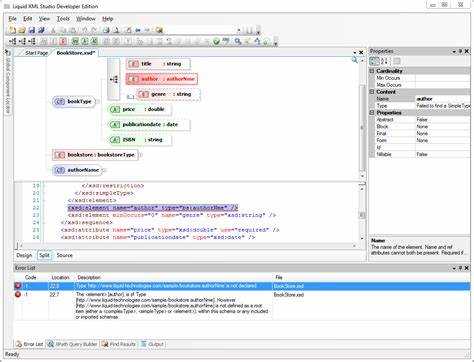Screen dimensions: 474x362
Task: Click the green checkmark Validate icon
Action: (216, 42)
